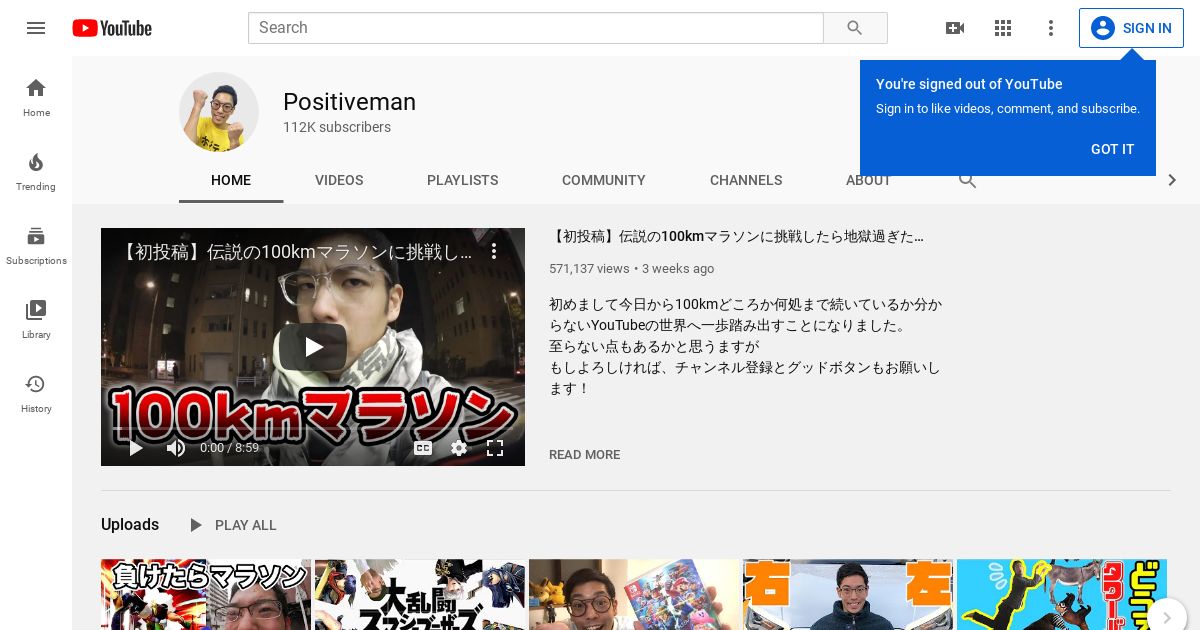Viewport: 1200px width, 630px height.
Task: Open the video player three-dot menu
Action: (x=494, y=252)
